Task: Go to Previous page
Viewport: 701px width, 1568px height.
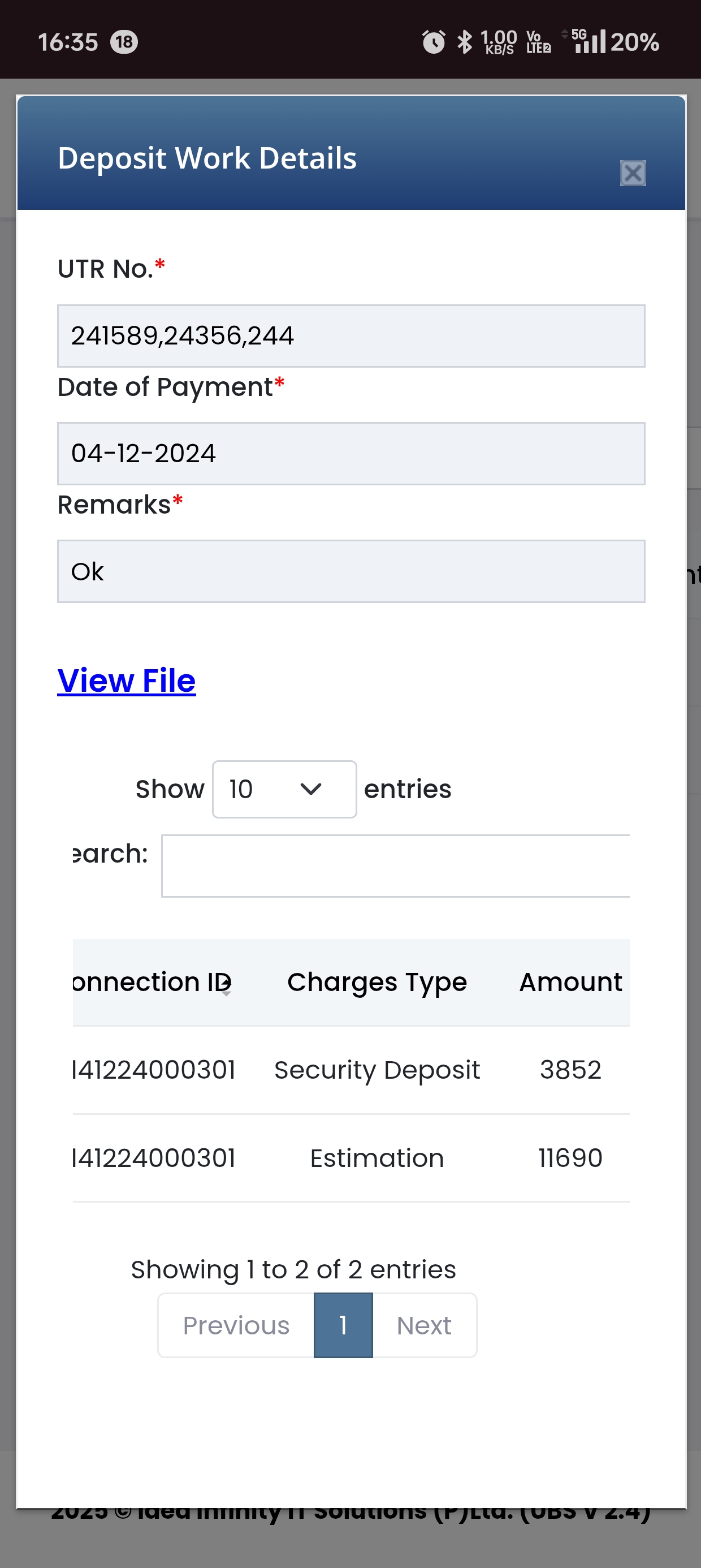Action: coord(236,1325)
